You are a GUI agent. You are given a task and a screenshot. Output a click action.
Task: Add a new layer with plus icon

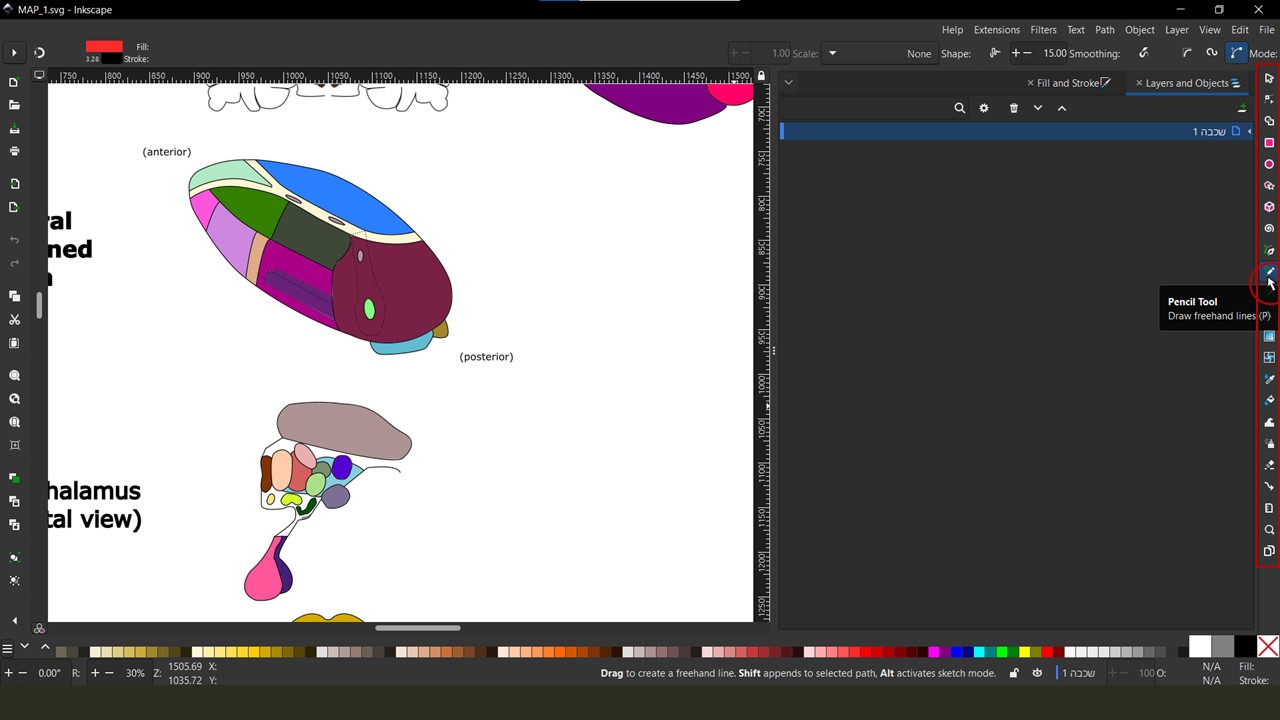1242,108
